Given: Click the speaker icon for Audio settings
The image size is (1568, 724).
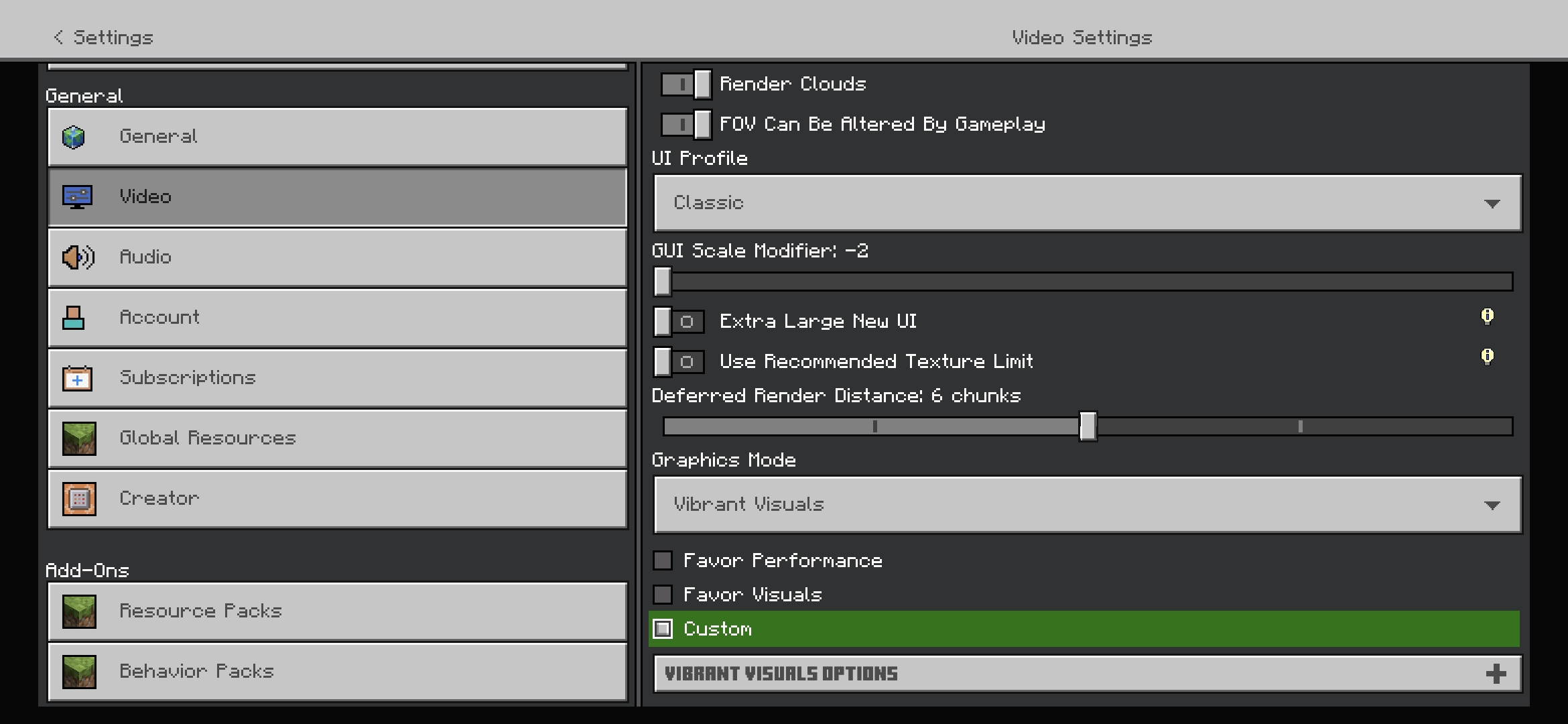Looking at the screenshot, I should tap(78, 257).
